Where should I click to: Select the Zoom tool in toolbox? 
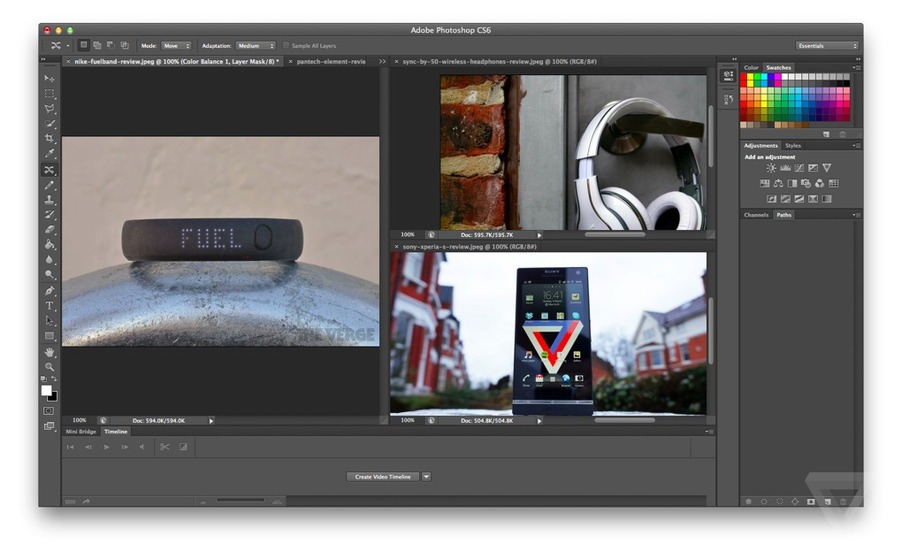49,366
